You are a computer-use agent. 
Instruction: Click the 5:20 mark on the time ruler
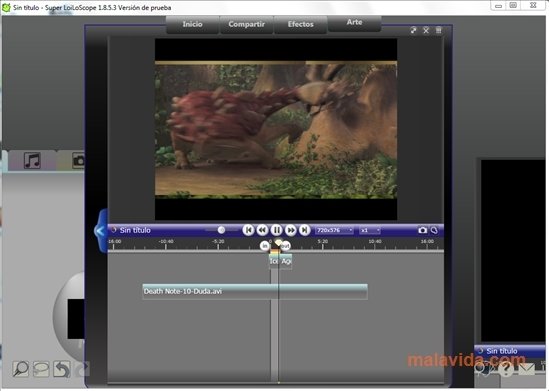pyautogui.click(x=322, y=242)
